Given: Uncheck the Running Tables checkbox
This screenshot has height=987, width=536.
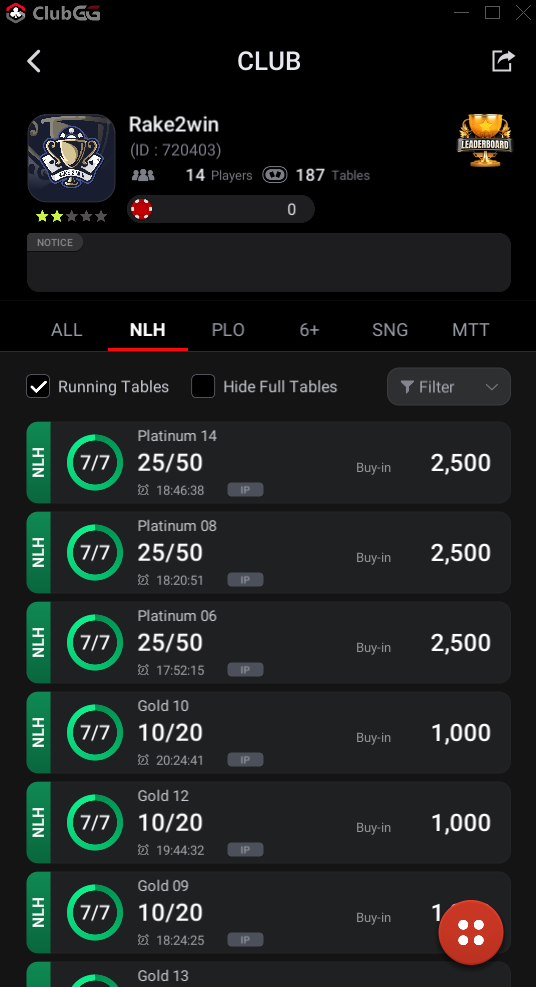Looking at the screenshot, I should tap(38, 386).
